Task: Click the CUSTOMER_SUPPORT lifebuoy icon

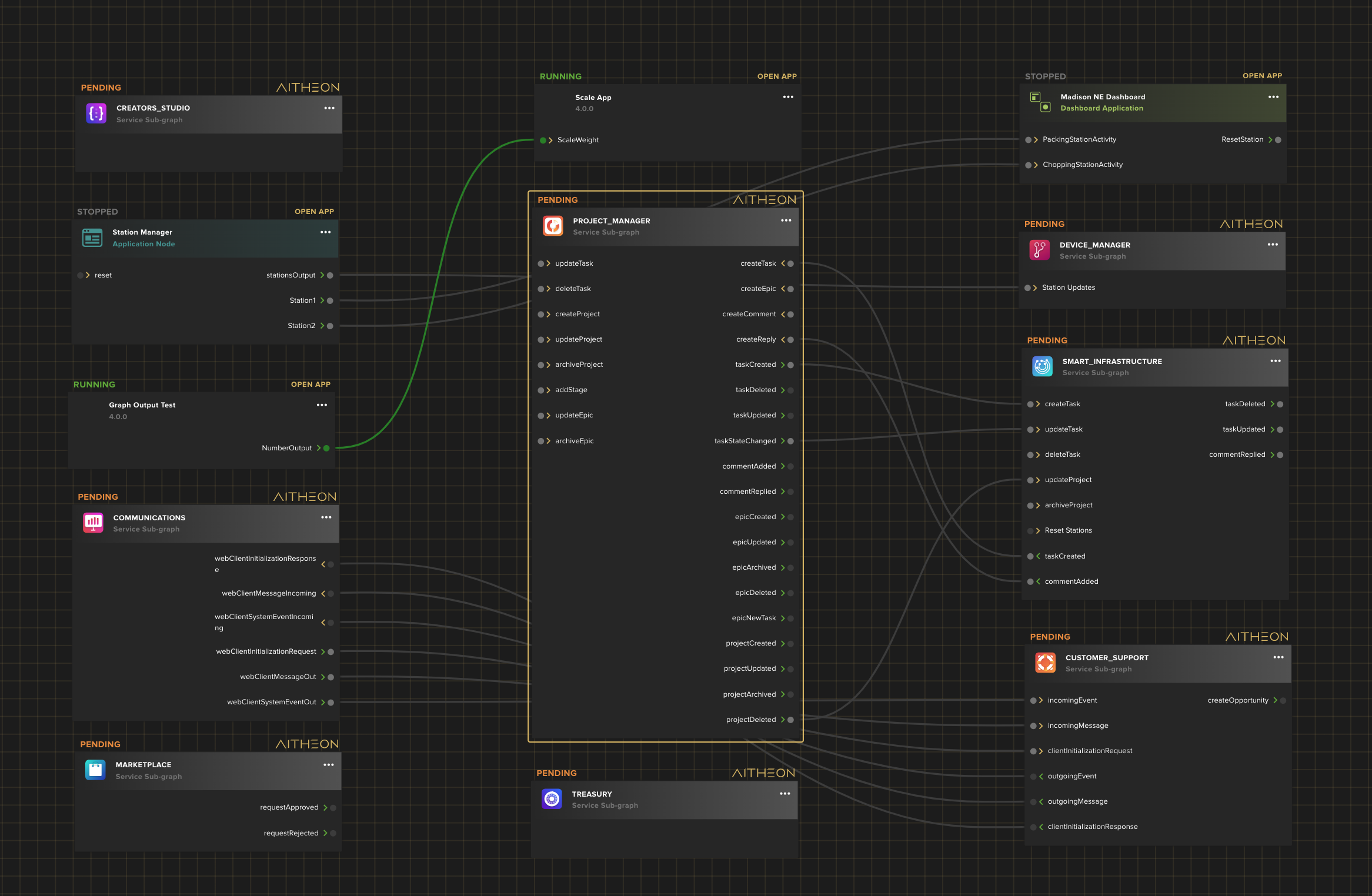Action: (x=1045, y=663)
